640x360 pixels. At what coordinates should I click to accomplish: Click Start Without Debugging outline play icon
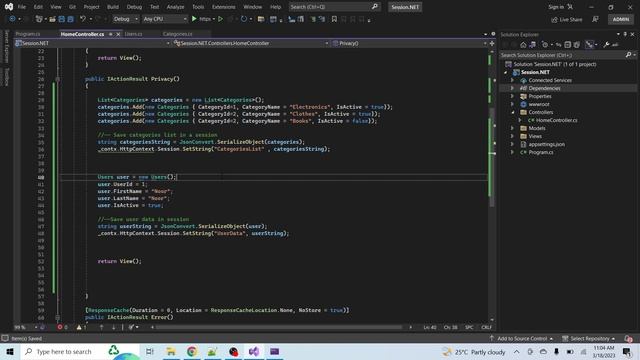(x=220, y=19)
